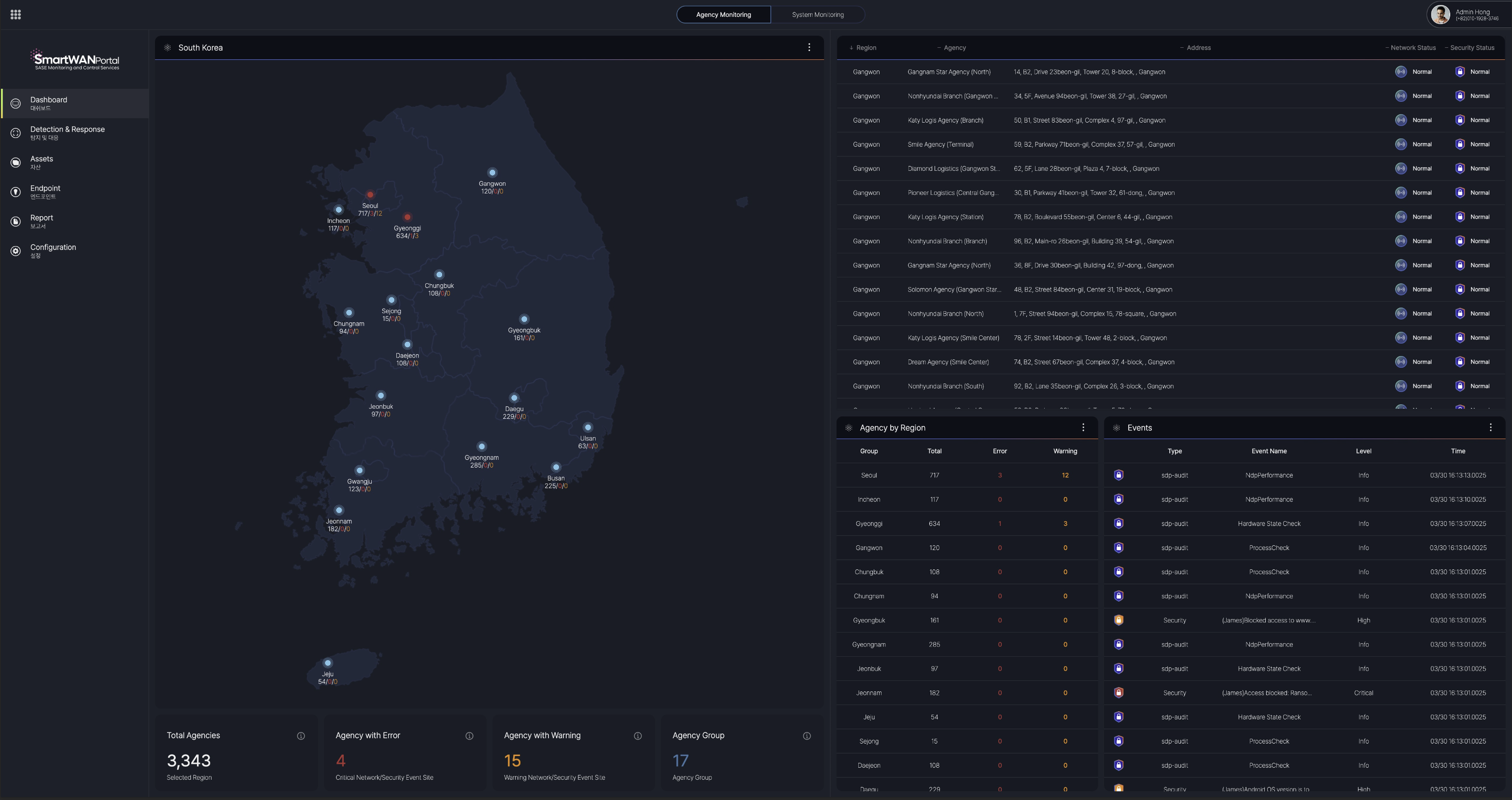Click Total Agencies info icon
Image resolution: width=1512 pixels, height=800 pixels.
(x=301, y=736)
